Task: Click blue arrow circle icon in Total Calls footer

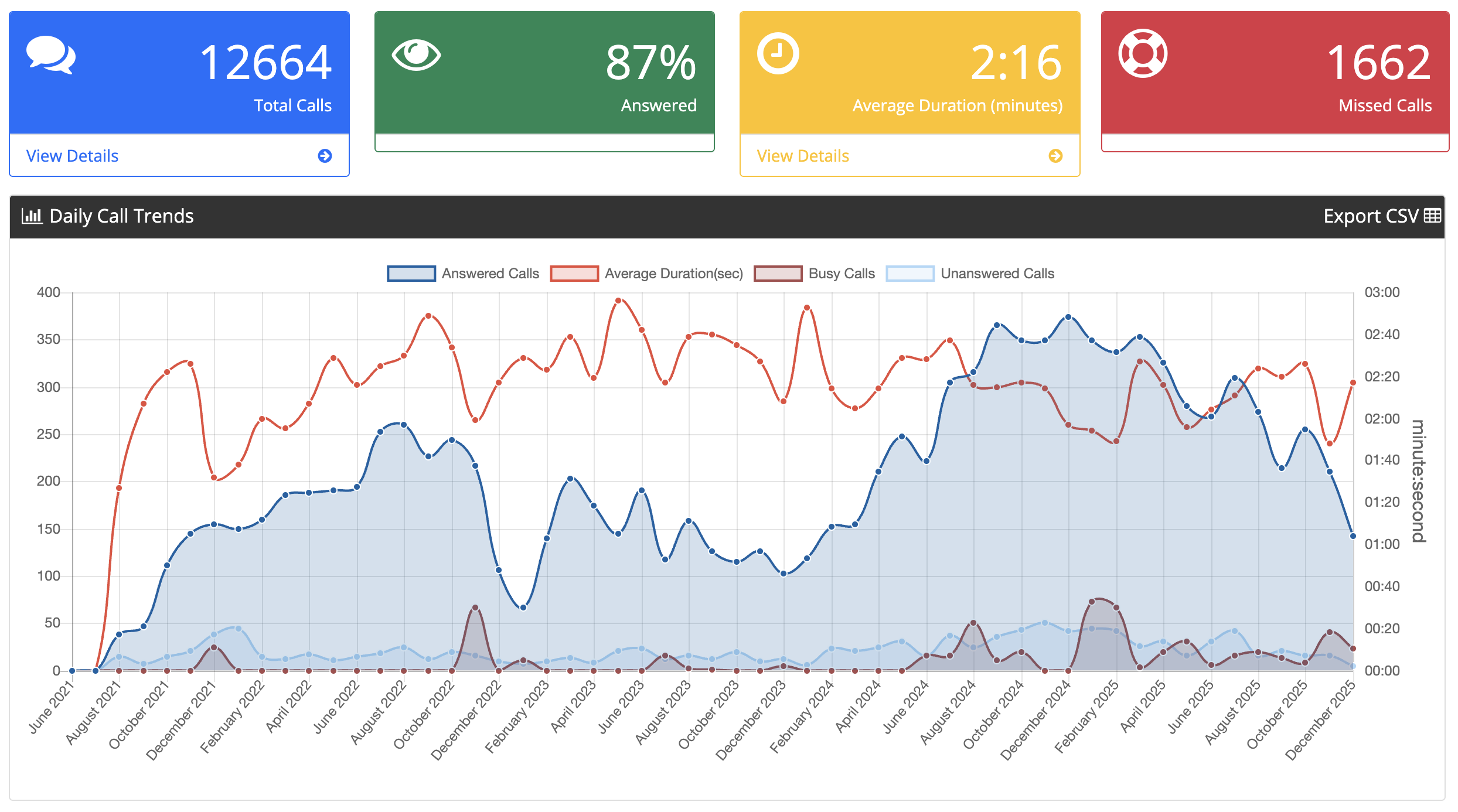Action: tap(325, 156)
